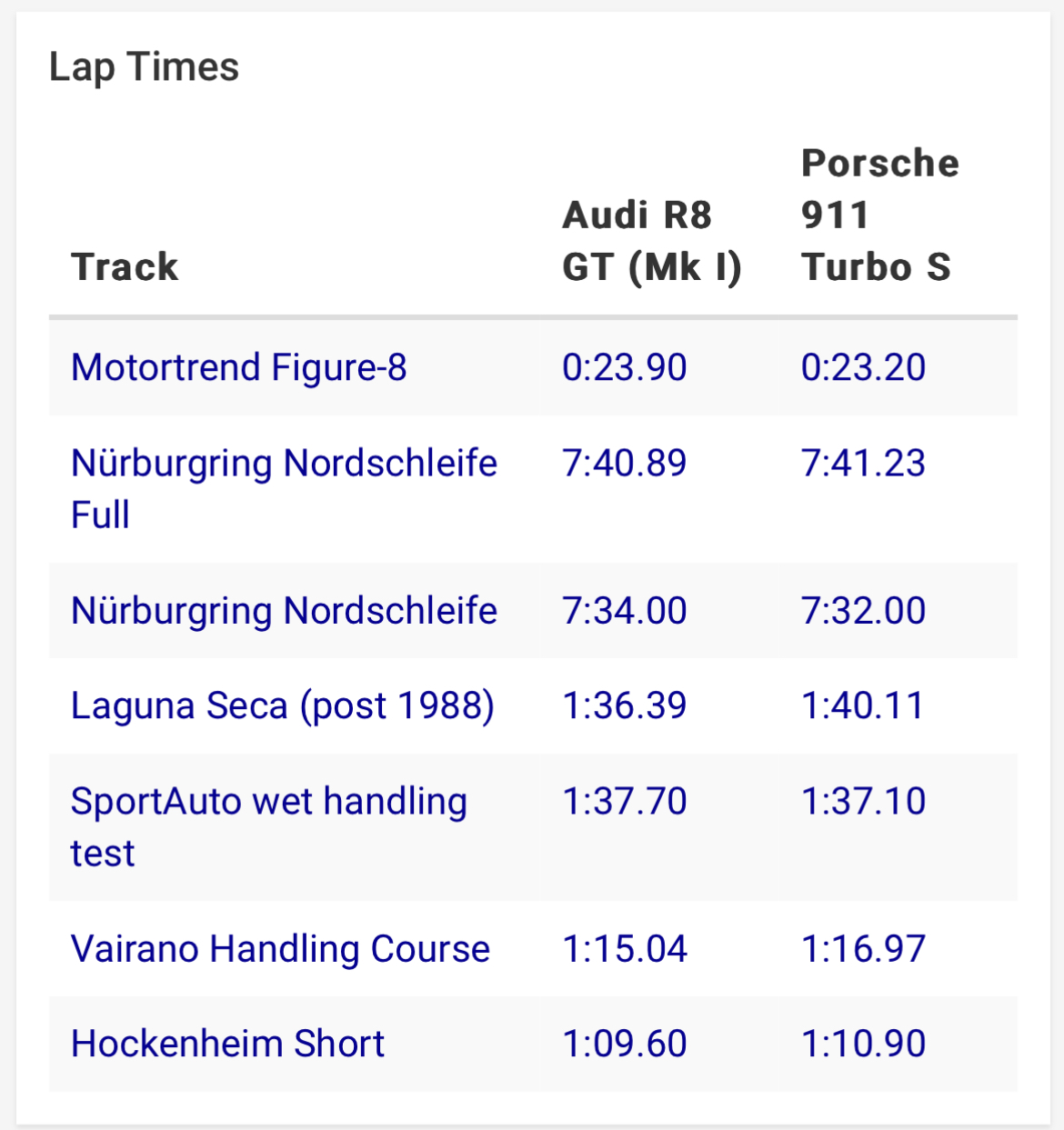Go to the Hockenheim Short track page
Image resolution: width=1064 pixels, height=1130 pixels.
[227, 1045]
